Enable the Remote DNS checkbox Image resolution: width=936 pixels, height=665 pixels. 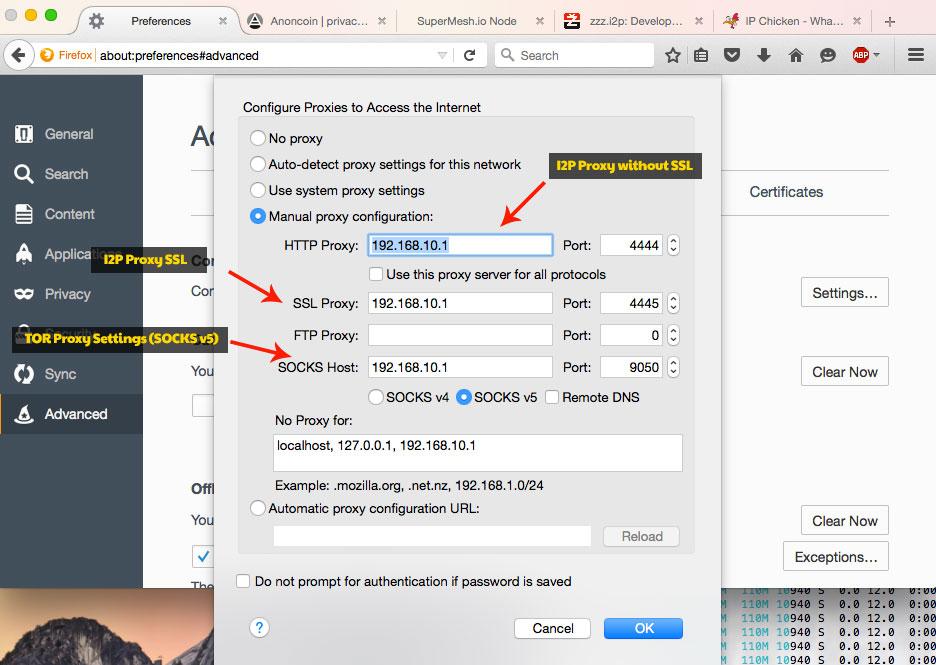[x=552, y=398]
